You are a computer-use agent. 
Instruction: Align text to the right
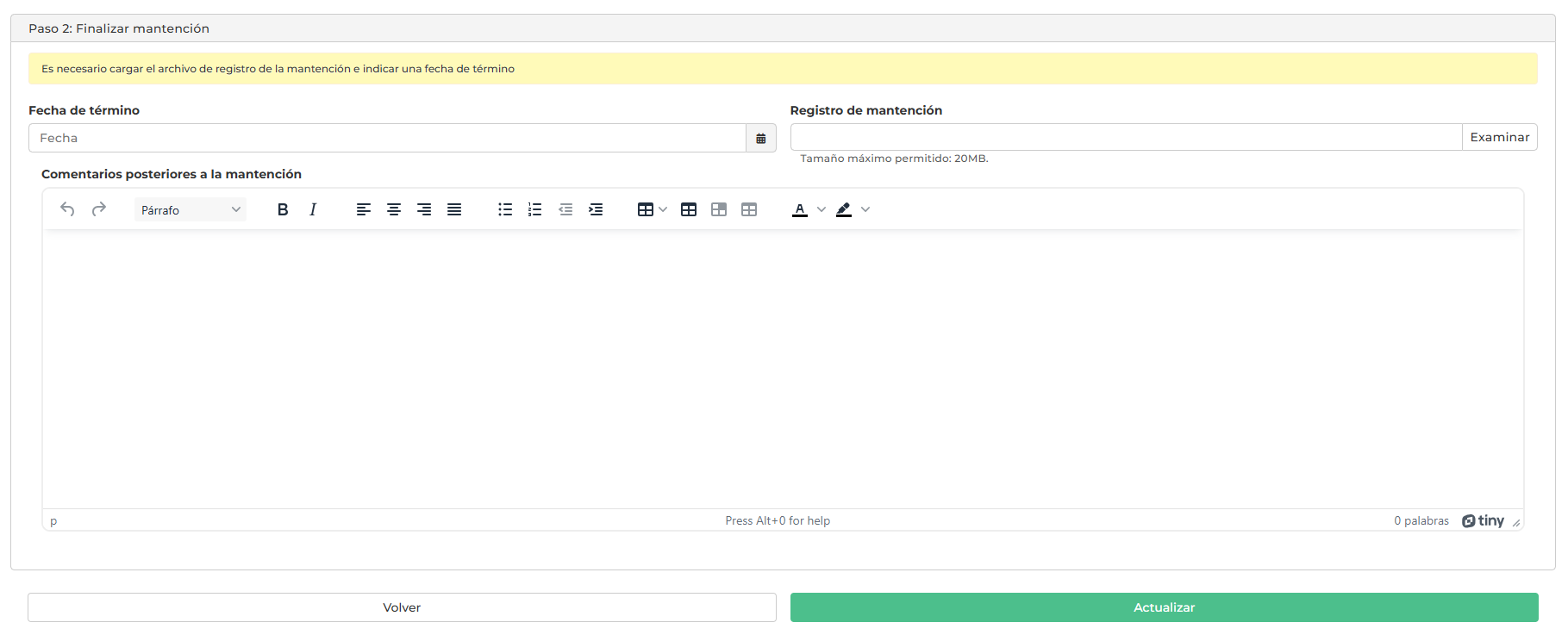pyautogui.click(x=424, y=209)
